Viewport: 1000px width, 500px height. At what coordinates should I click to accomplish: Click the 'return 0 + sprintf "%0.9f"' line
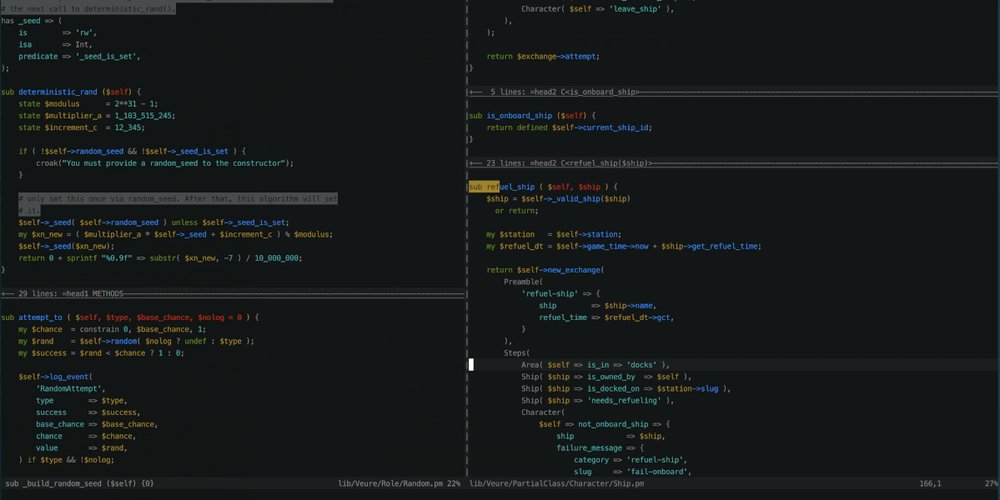coord(160,258)
